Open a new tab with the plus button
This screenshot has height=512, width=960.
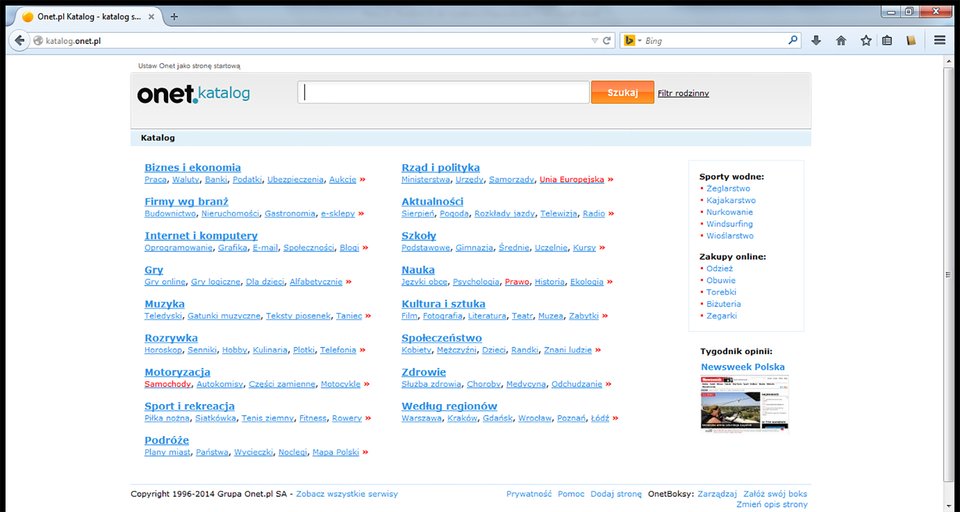[x=174, y=17]
